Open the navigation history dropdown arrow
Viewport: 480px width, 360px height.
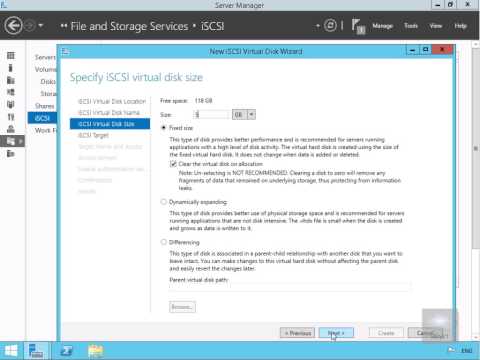point(41,25)
